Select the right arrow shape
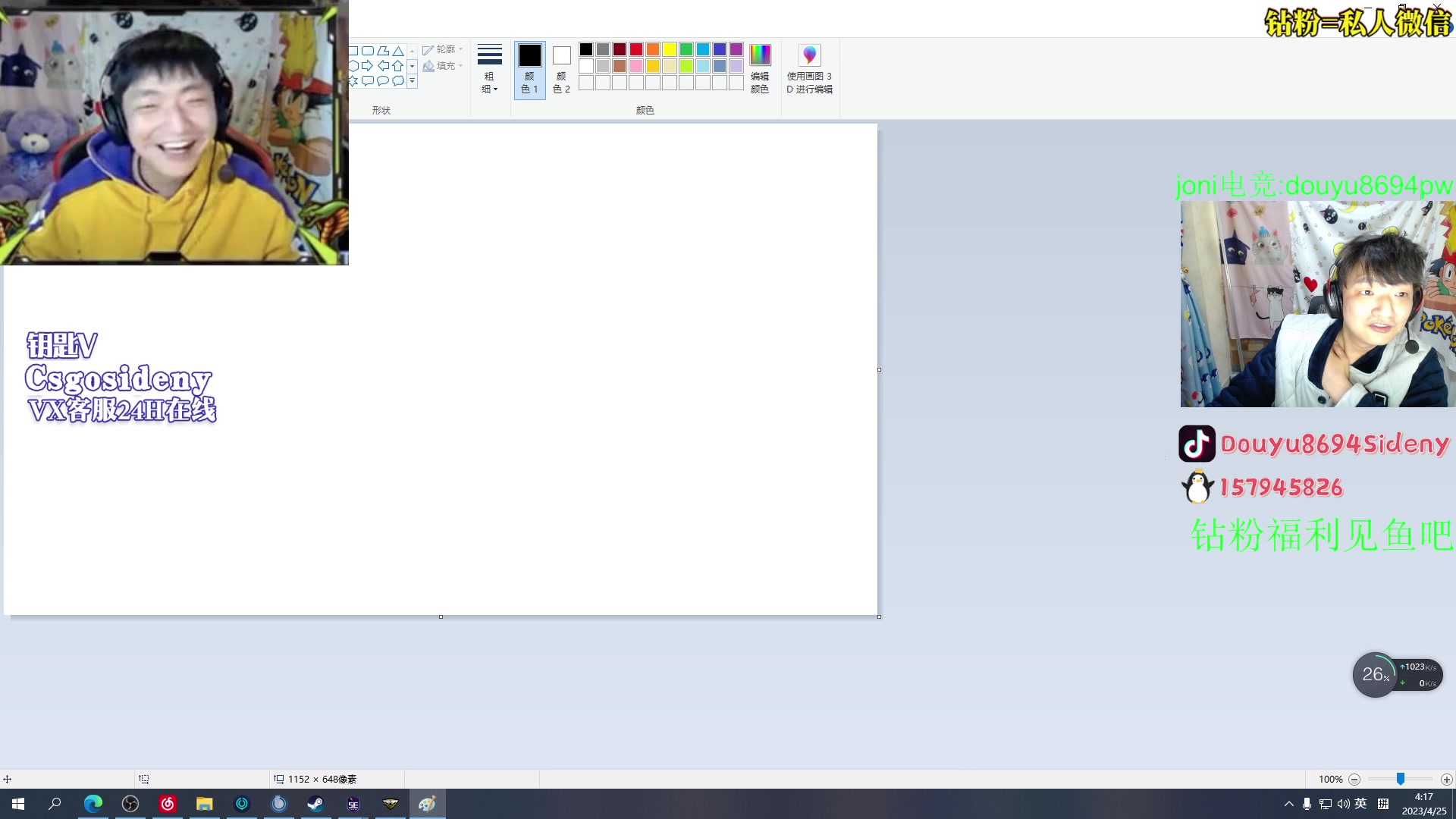Screen dimensions: 1456x819 click(368, 66)
